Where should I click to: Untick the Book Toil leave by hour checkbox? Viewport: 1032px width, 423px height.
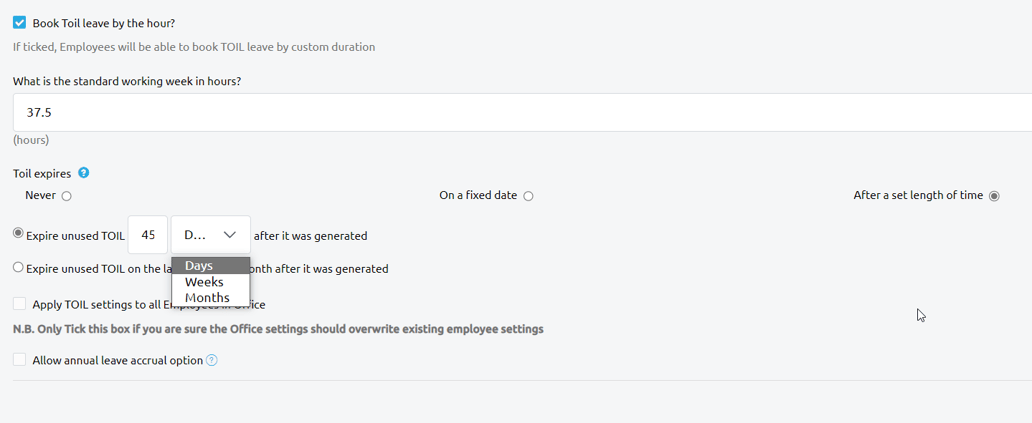tap(19, 22)
